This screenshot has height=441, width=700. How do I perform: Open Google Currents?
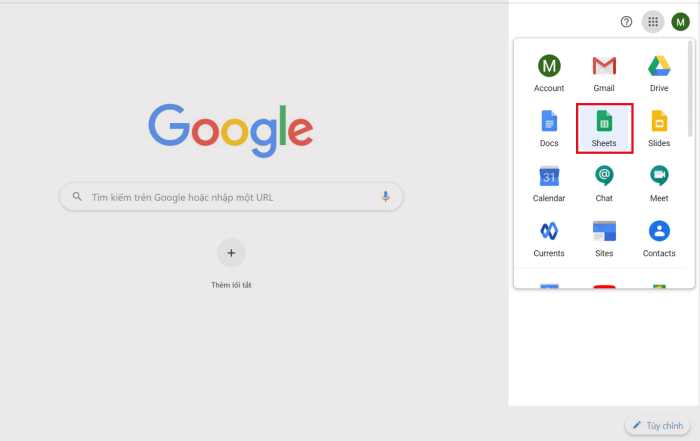pyautogui.click(x=549, y=239)
